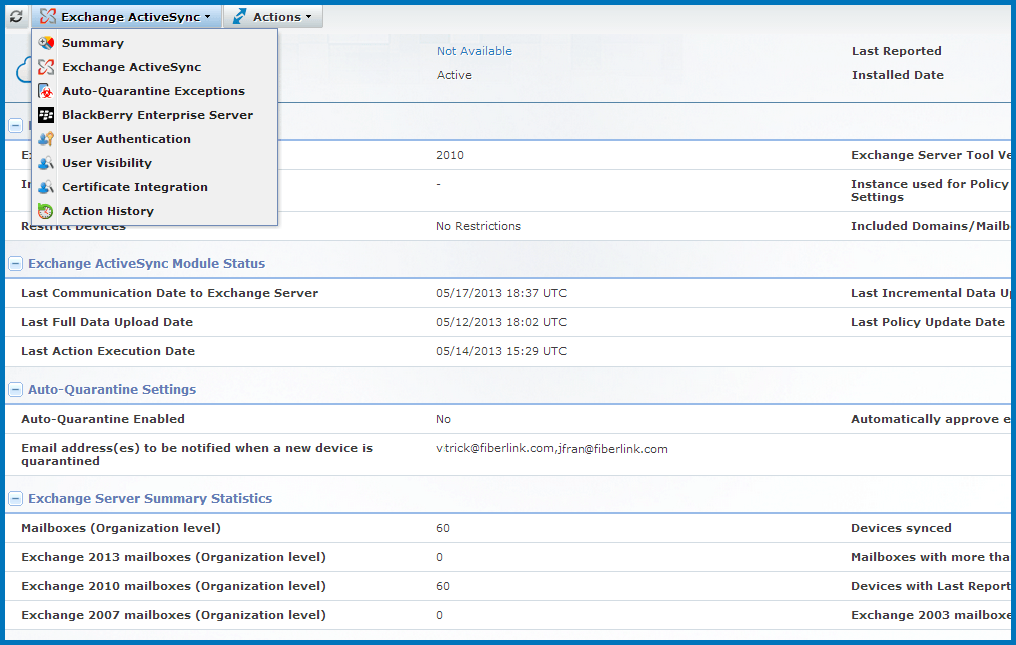The height and width of the screenshot is (645, 1016).
Task: Click Last Communication Date to Exchange Server label
Action: point(170,293)
